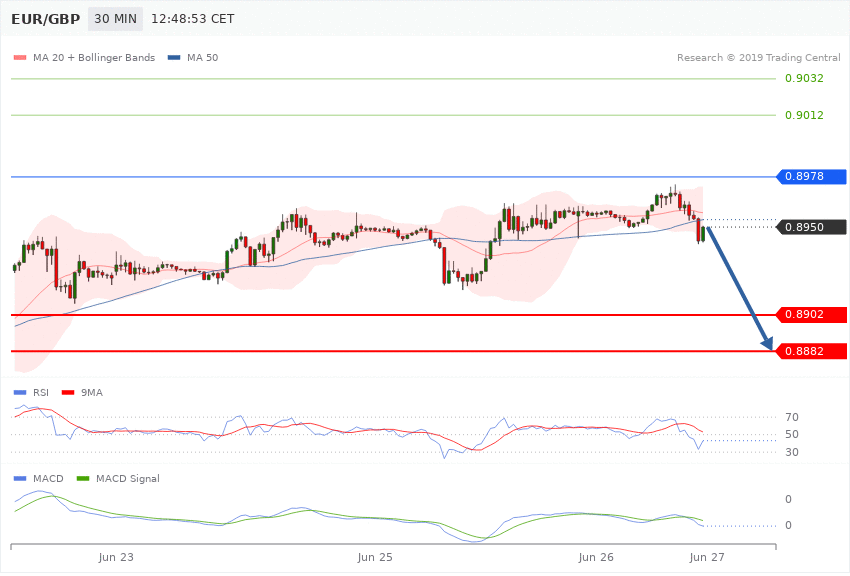Click the red 0.8882 support price tag
The width and height of the screenshot is (850, 576).
click(812, 351)
